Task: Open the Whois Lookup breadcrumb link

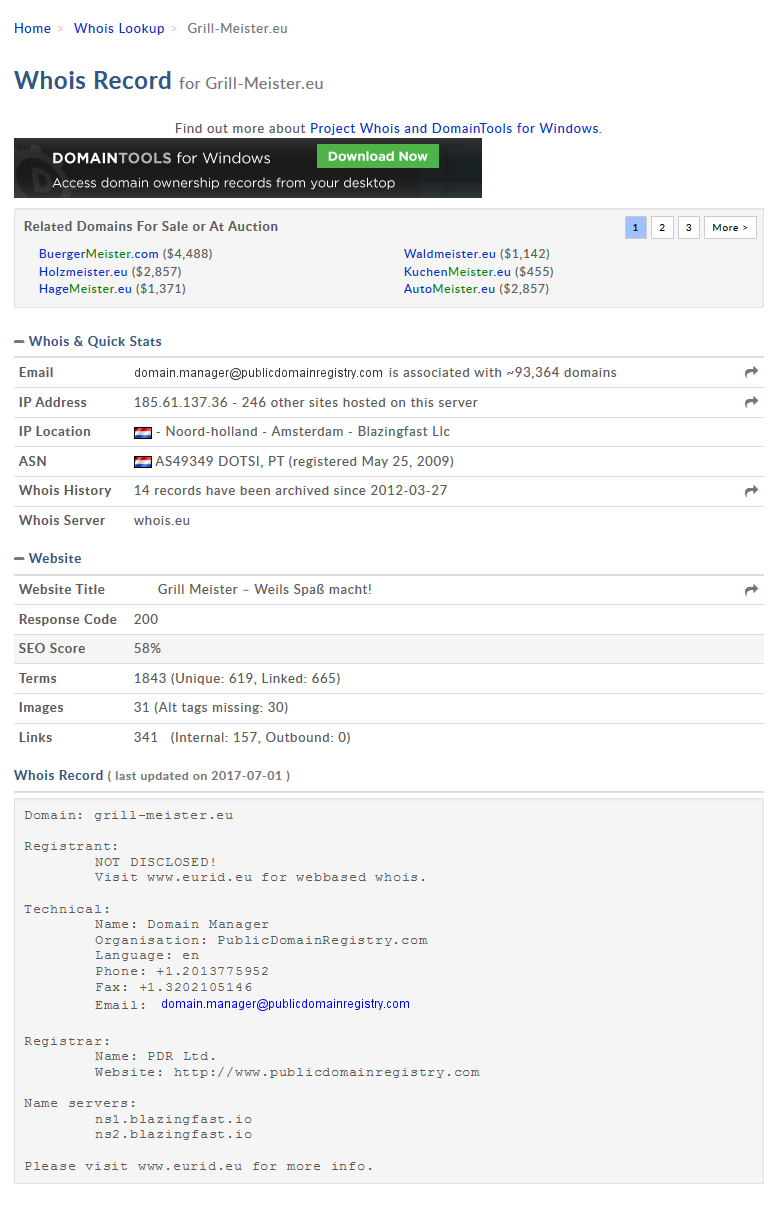Action: click(119, 28)
